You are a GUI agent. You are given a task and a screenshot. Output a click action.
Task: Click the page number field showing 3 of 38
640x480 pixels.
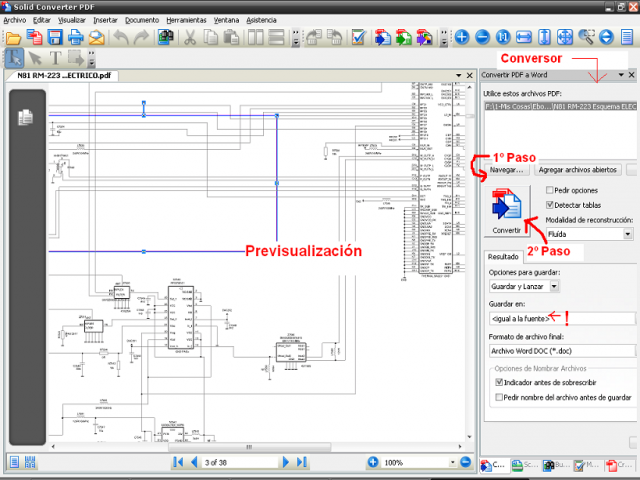coord(240,462)
